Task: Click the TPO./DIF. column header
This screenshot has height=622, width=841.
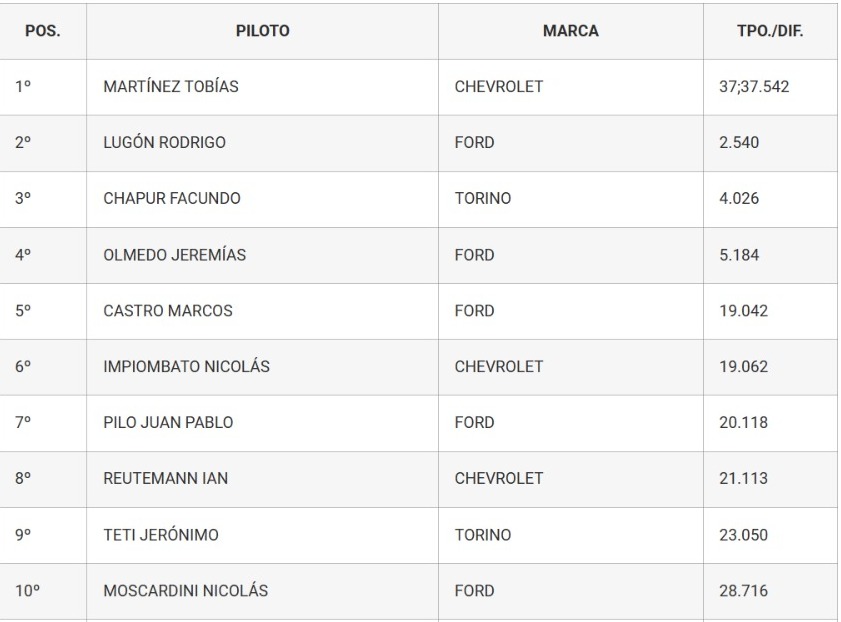Action: coord(769,31)
